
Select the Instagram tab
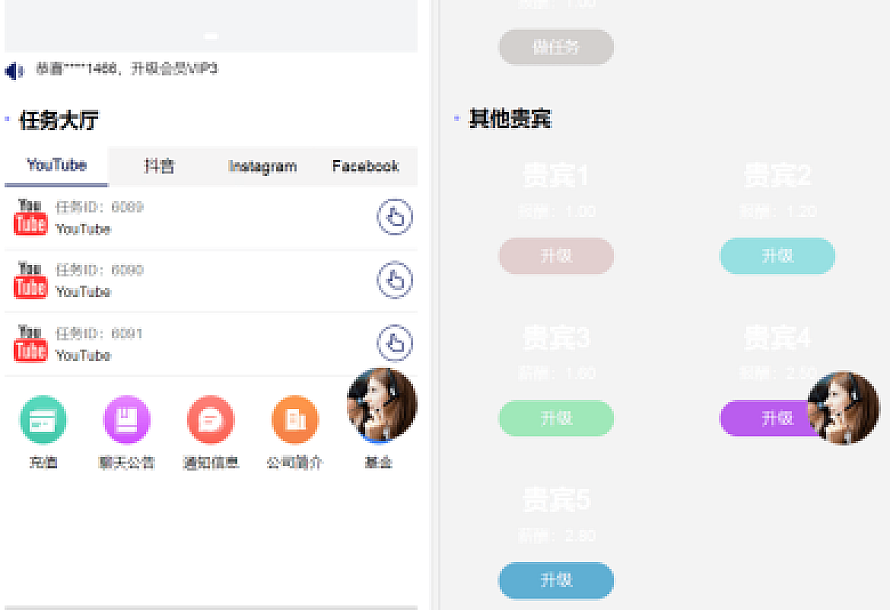tap(262, 166)
